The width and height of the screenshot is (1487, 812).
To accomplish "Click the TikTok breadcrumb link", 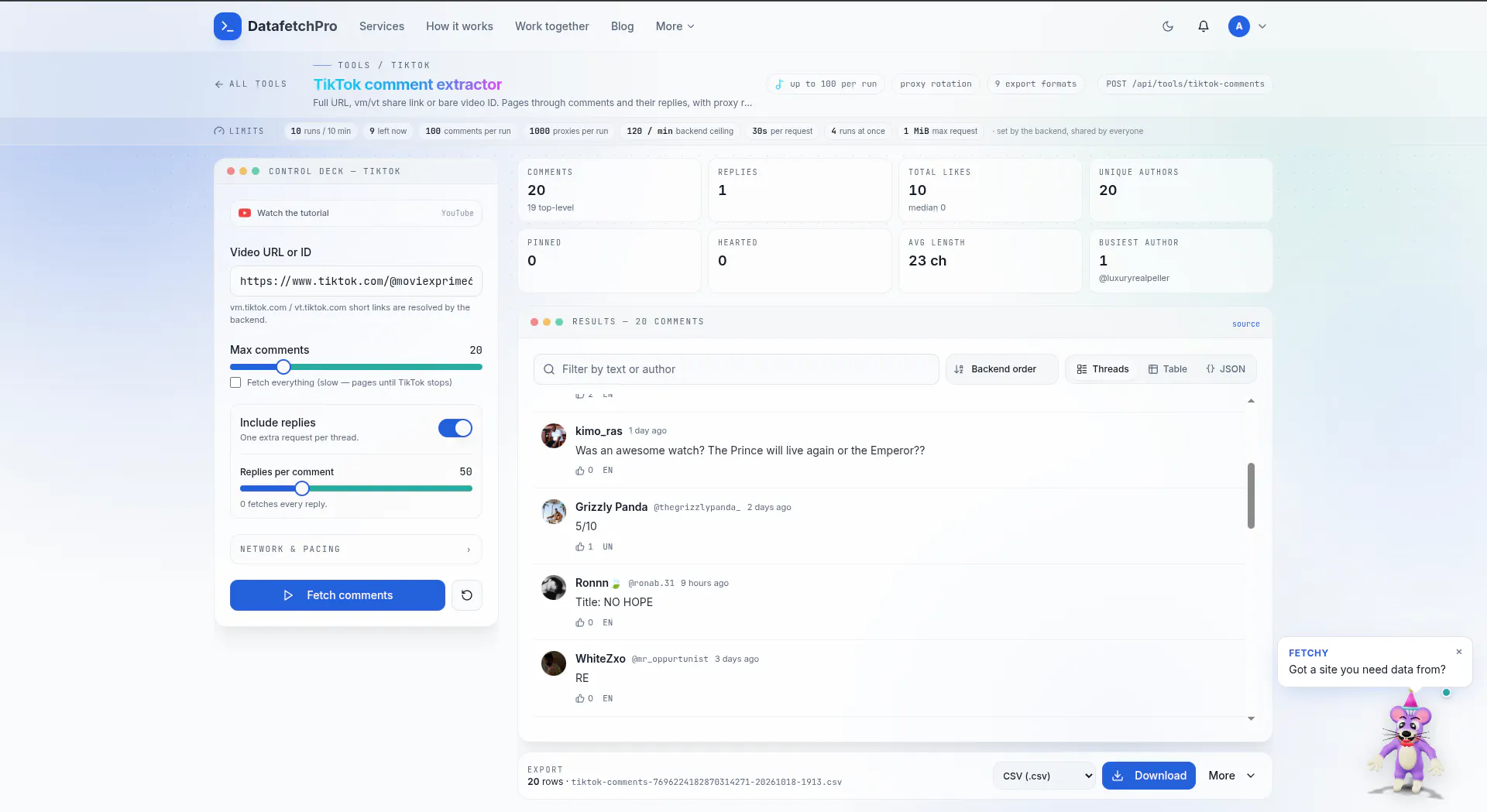I will tap(410, 65).
